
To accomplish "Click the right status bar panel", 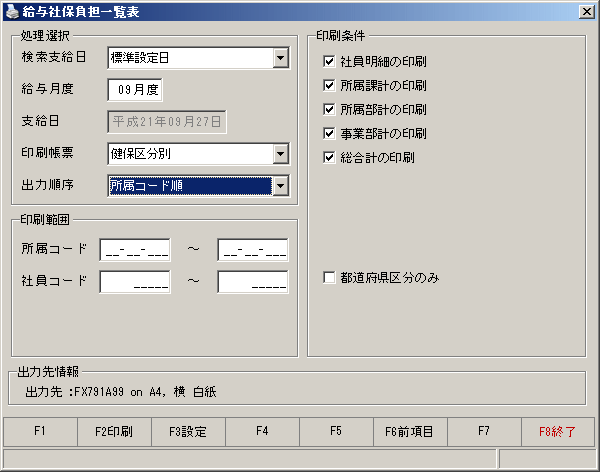I will (548, 459).
